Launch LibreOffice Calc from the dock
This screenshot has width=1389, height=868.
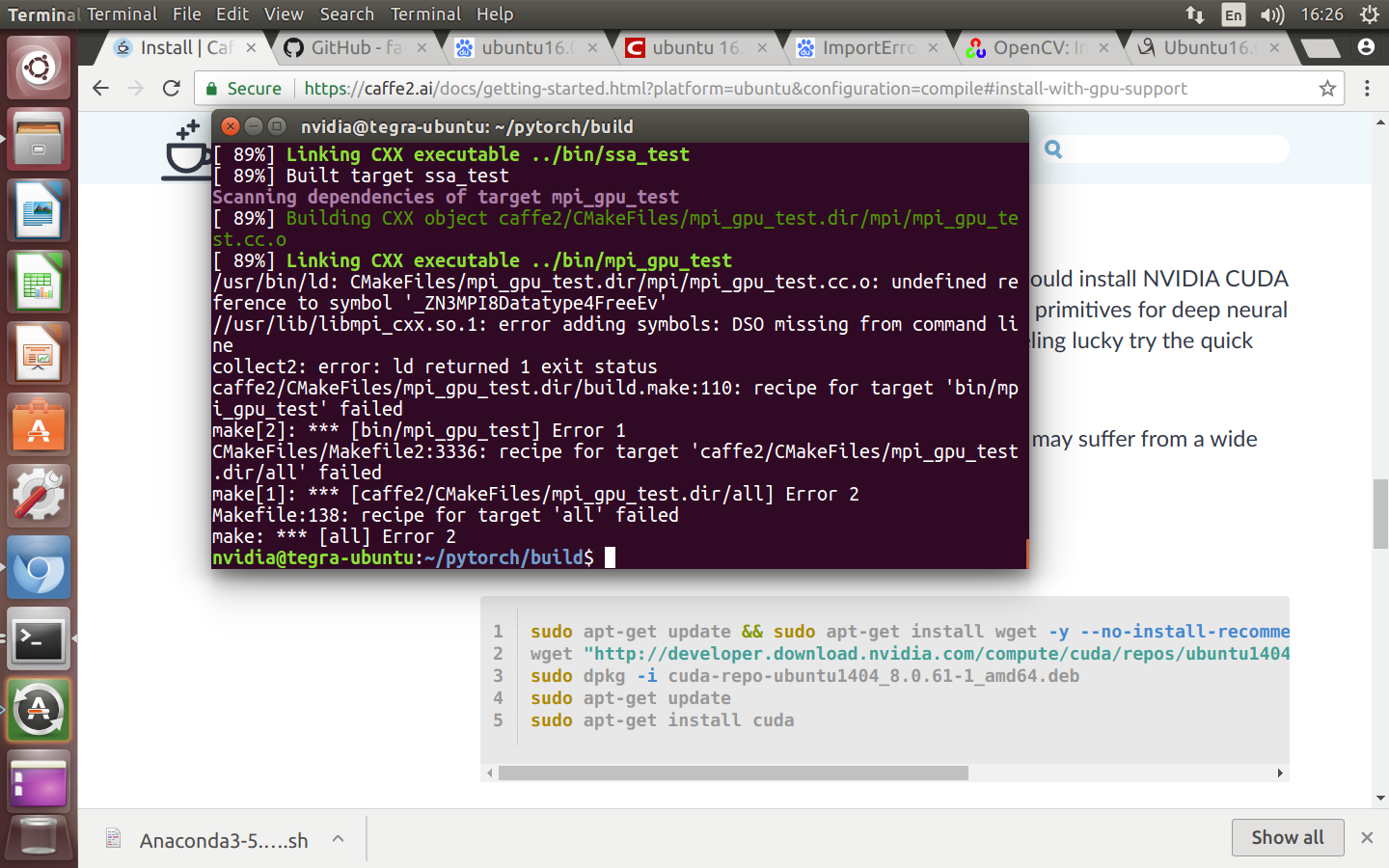pyautogui.click(x=39, y=282)
